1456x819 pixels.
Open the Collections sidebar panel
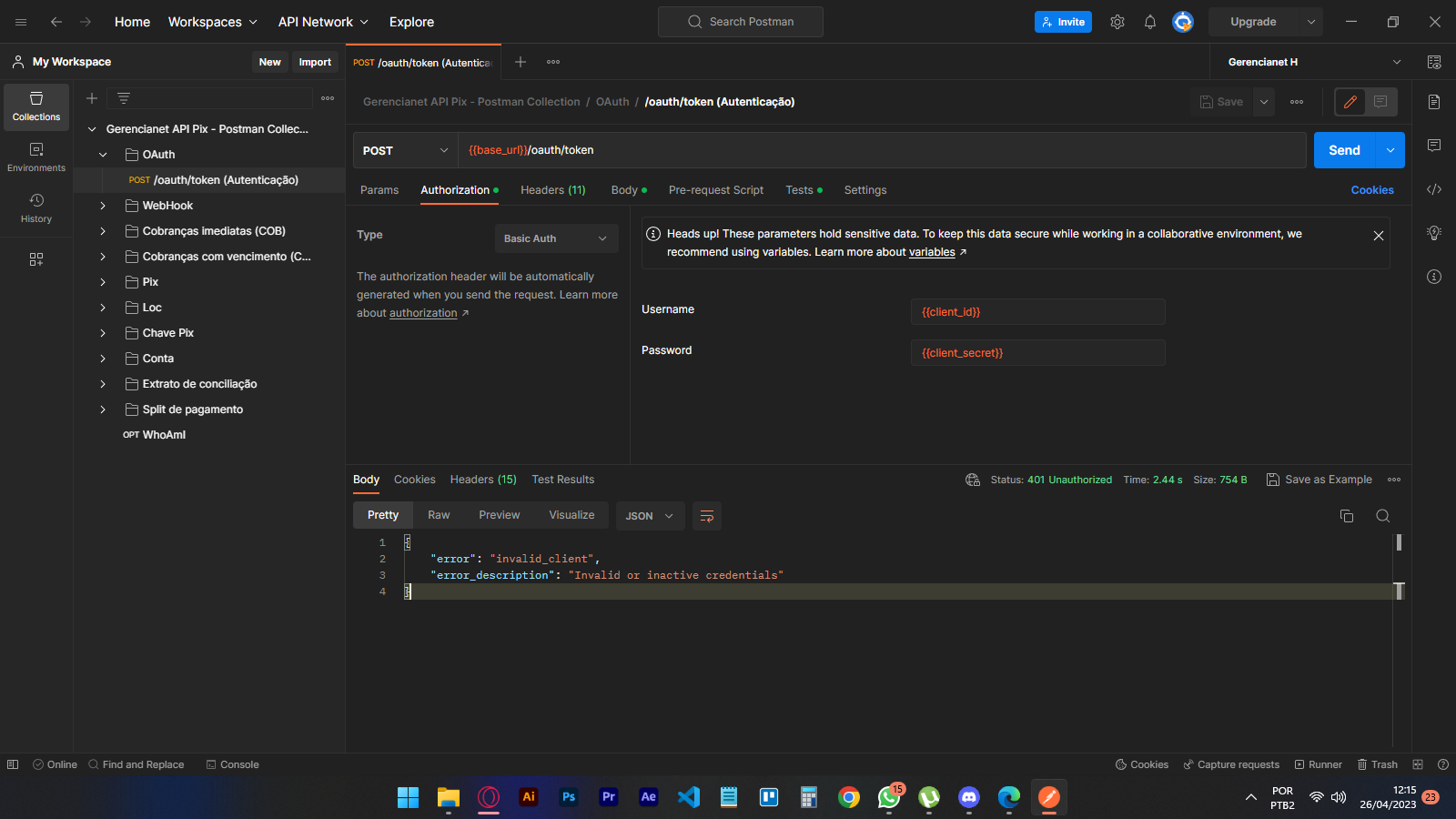[36, 106]
